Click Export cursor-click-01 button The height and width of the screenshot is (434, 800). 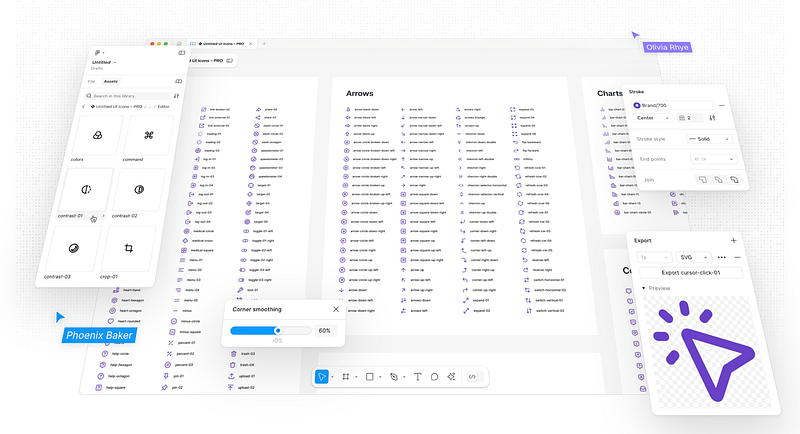(691, 273)
